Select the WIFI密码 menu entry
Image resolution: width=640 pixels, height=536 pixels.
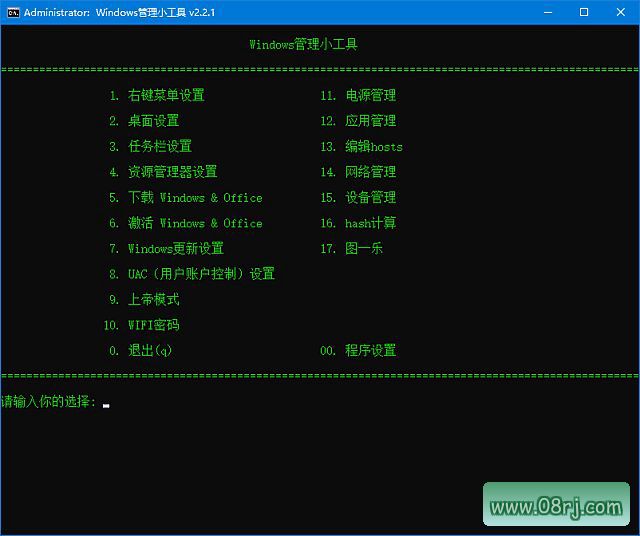(x=153, y=325)
